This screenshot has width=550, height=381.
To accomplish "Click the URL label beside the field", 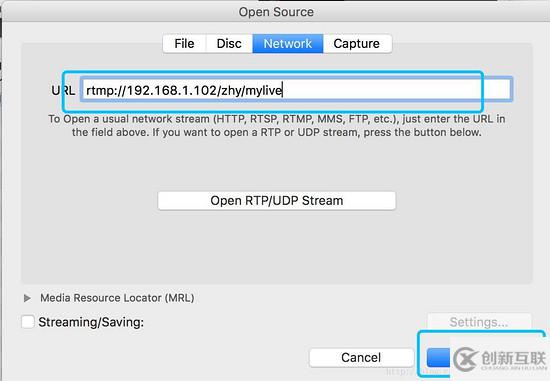I will tap(63, 91).
